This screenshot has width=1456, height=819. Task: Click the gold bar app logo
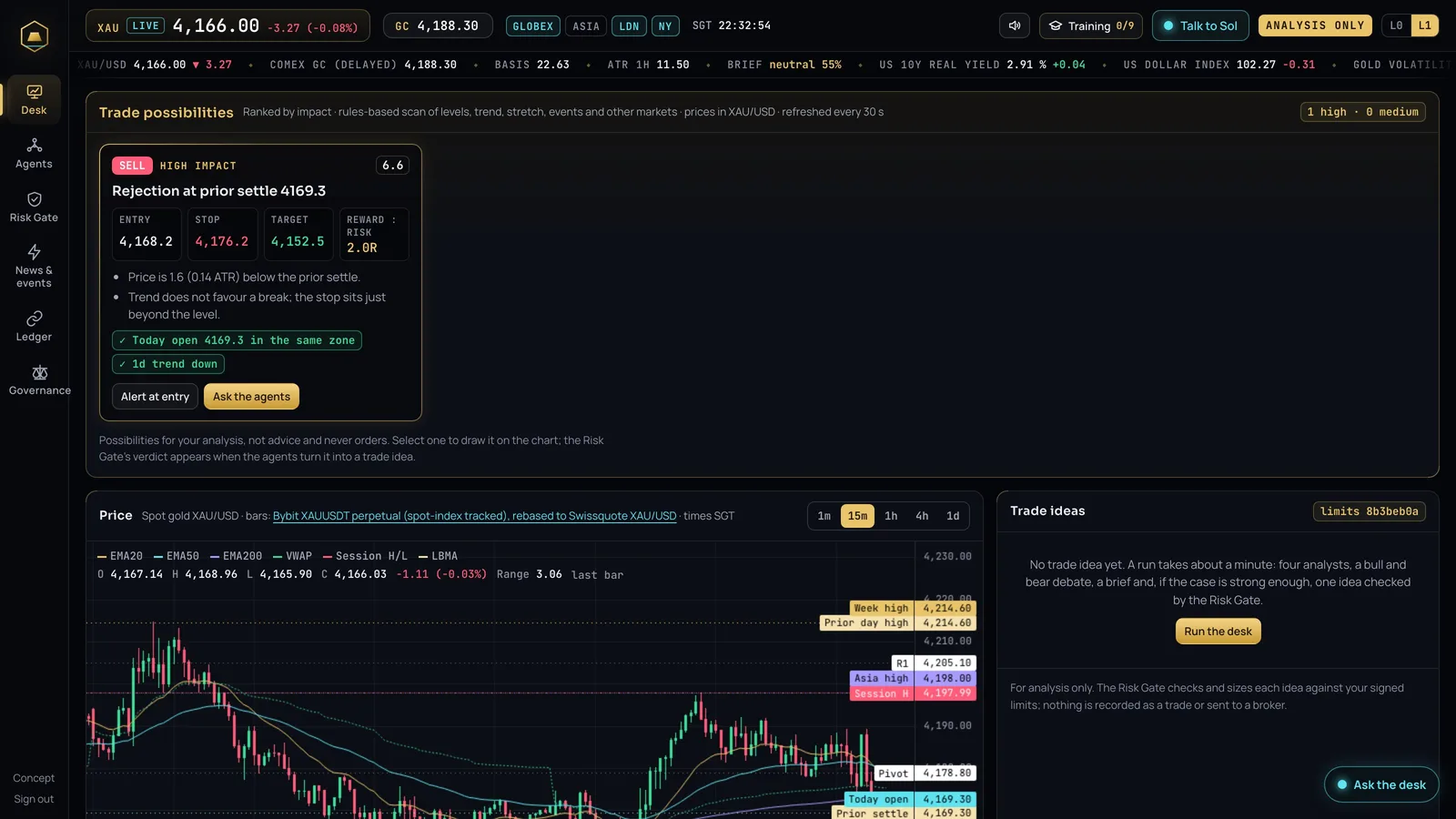pyautogui.click(x=34, y=36)
